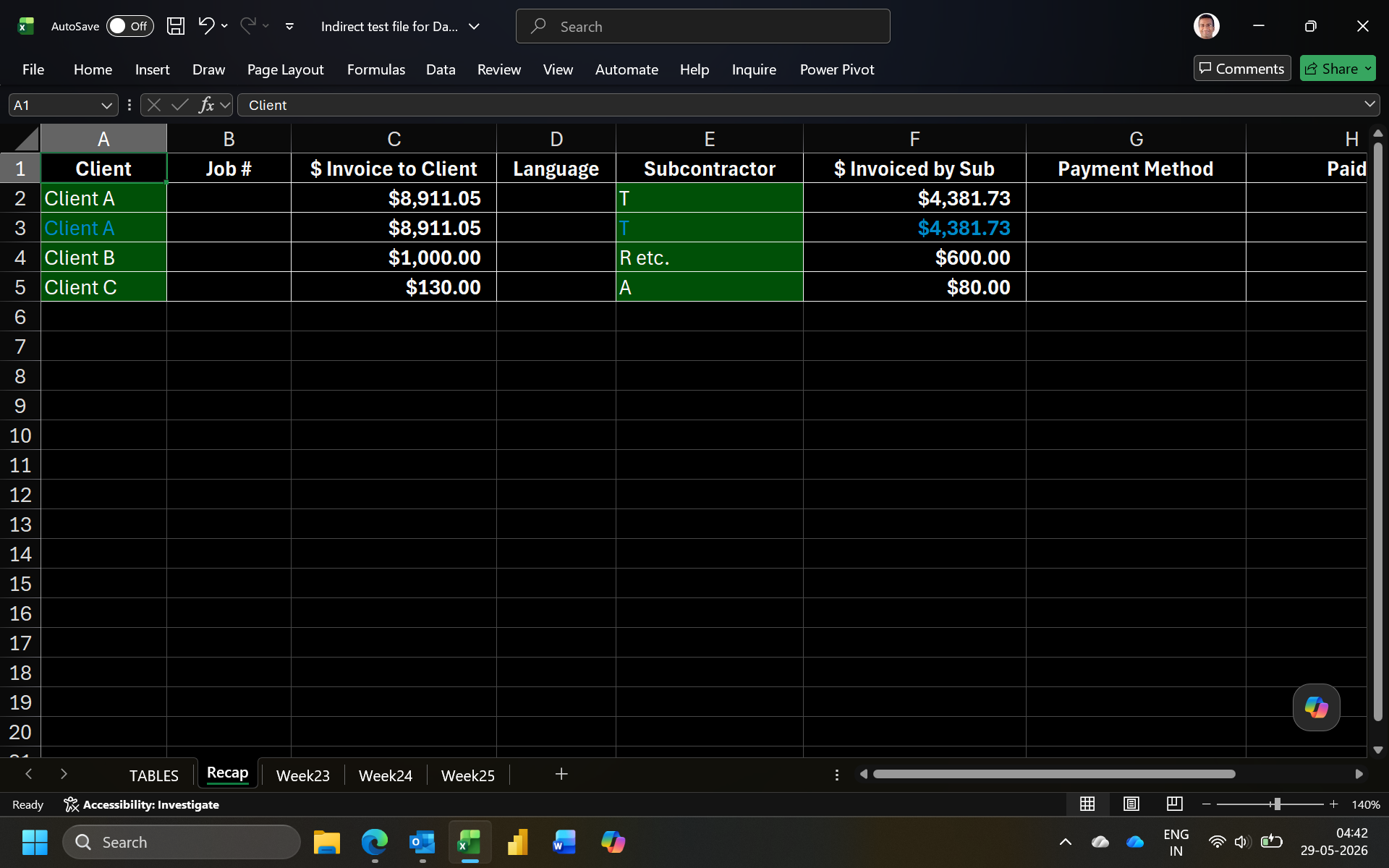Click the Share button
The image size is (1389, 868).
pos(1331,69)
